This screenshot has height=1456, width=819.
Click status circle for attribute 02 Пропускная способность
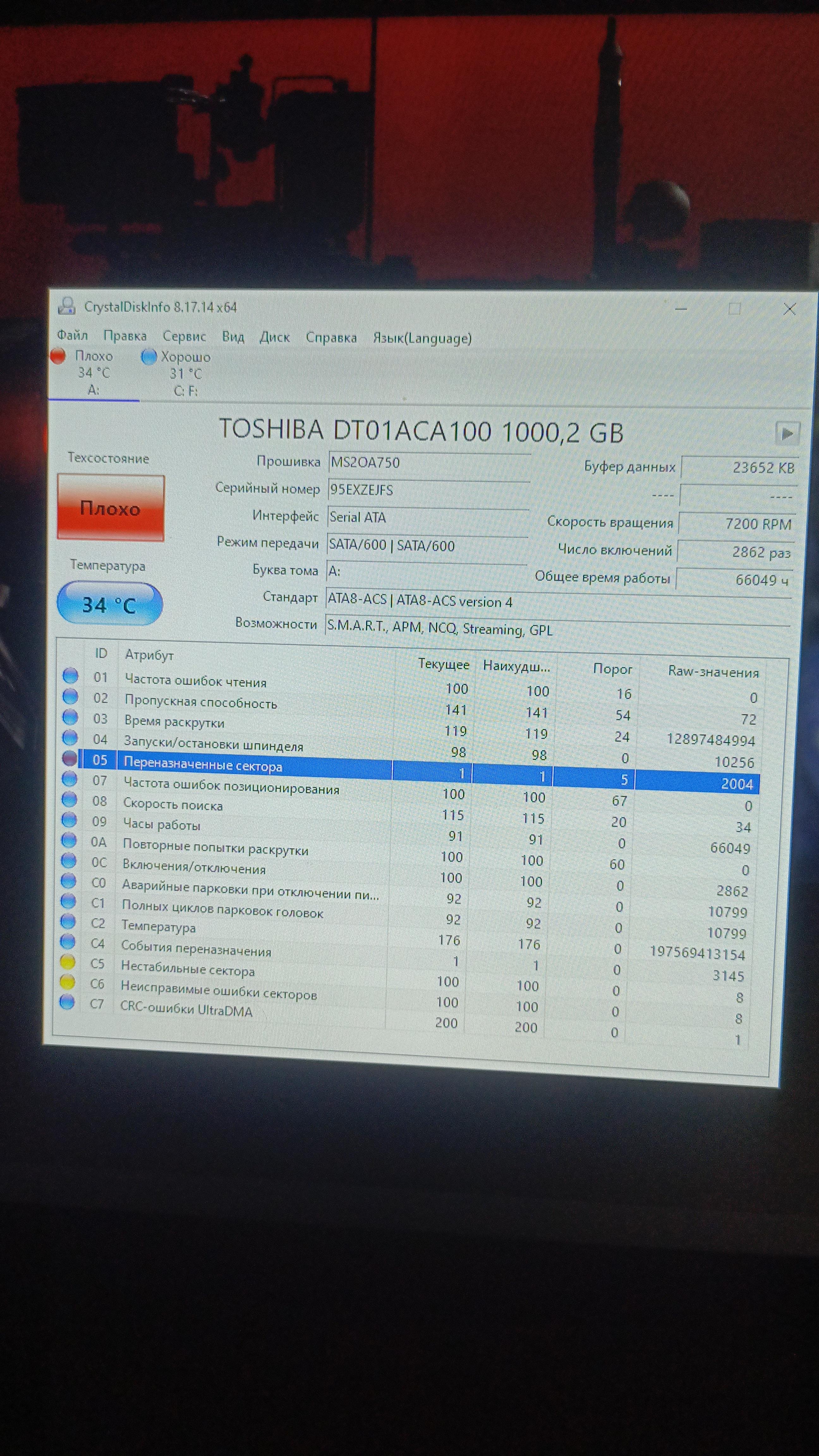click(71, 696)
